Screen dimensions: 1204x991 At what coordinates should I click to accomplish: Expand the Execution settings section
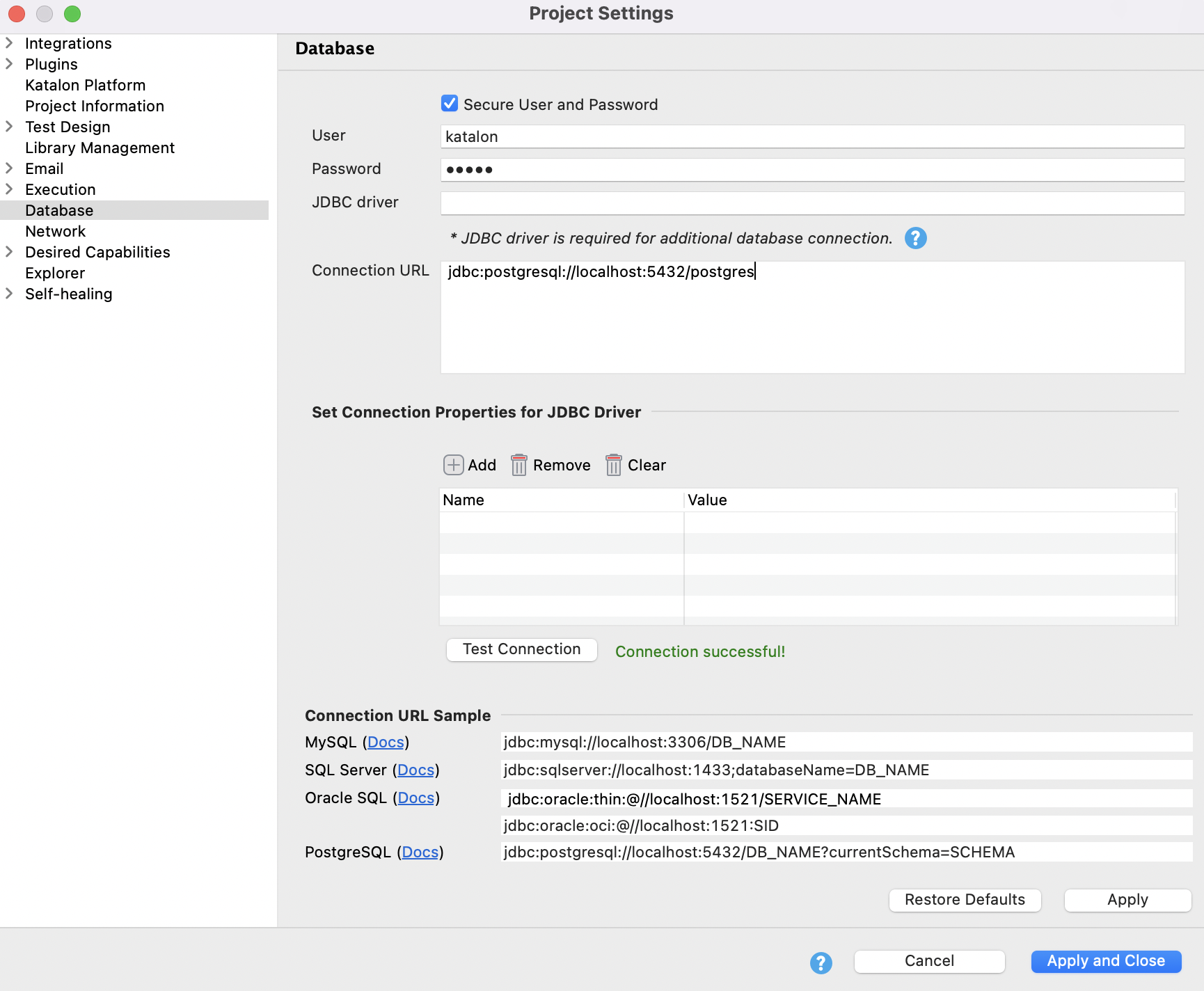coord(10,189)
